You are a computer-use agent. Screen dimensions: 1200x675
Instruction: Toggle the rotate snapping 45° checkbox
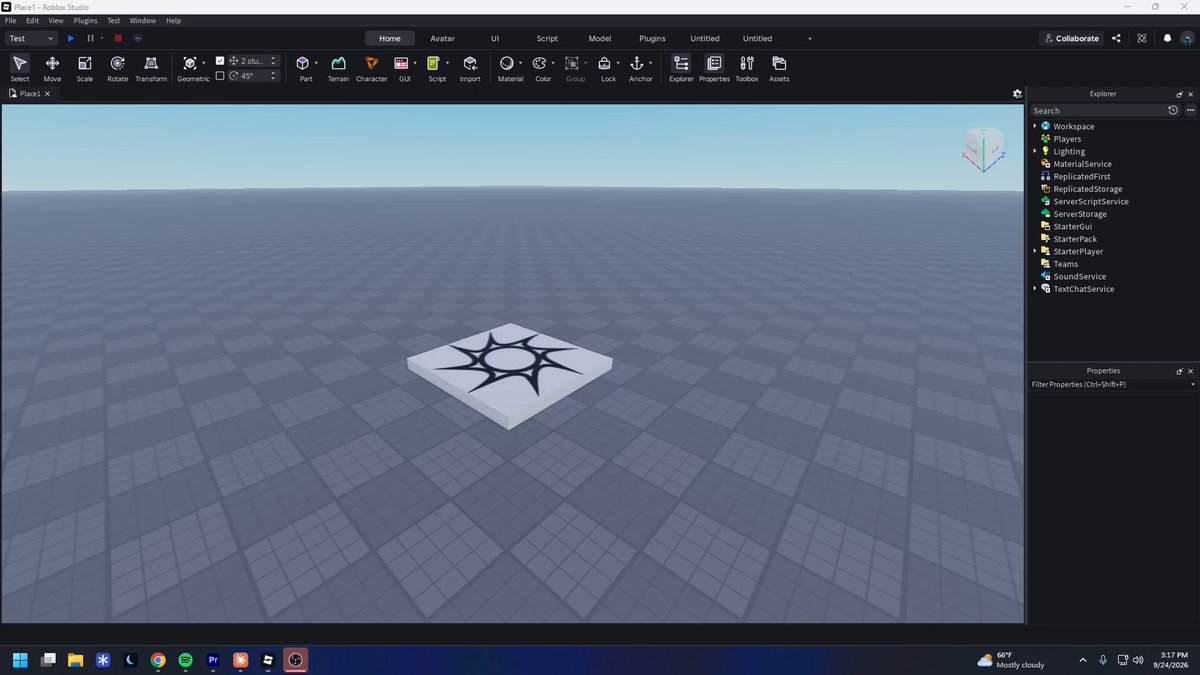(220, 76)
